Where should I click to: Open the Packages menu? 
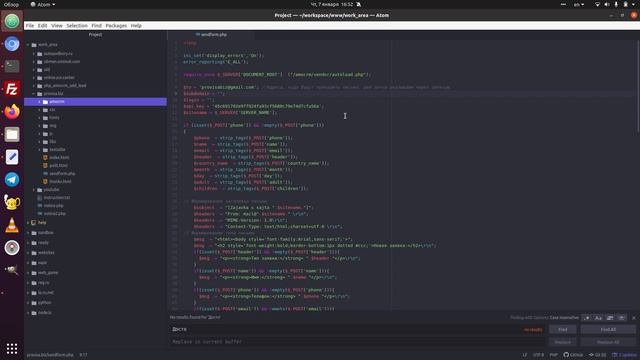116,25
